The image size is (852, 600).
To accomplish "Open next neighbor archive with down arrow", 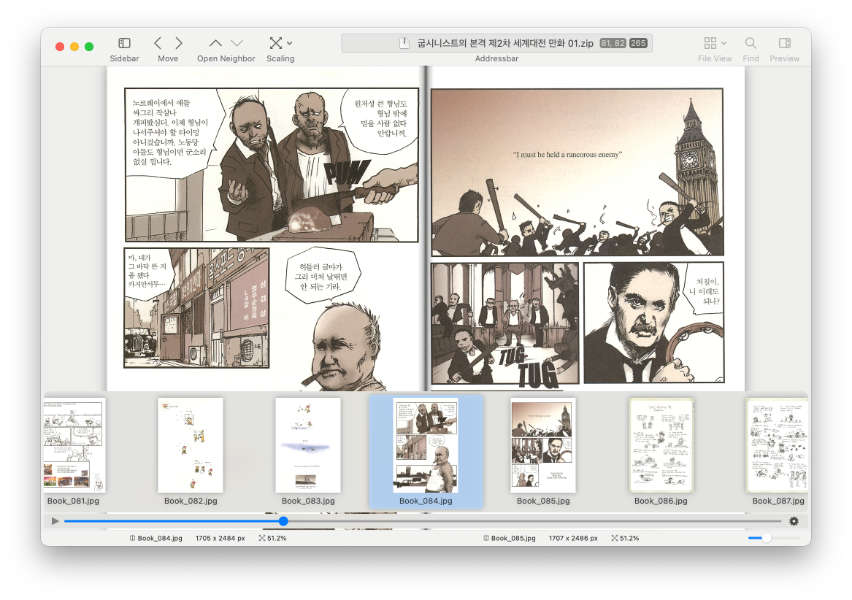I will coord(235,42).
